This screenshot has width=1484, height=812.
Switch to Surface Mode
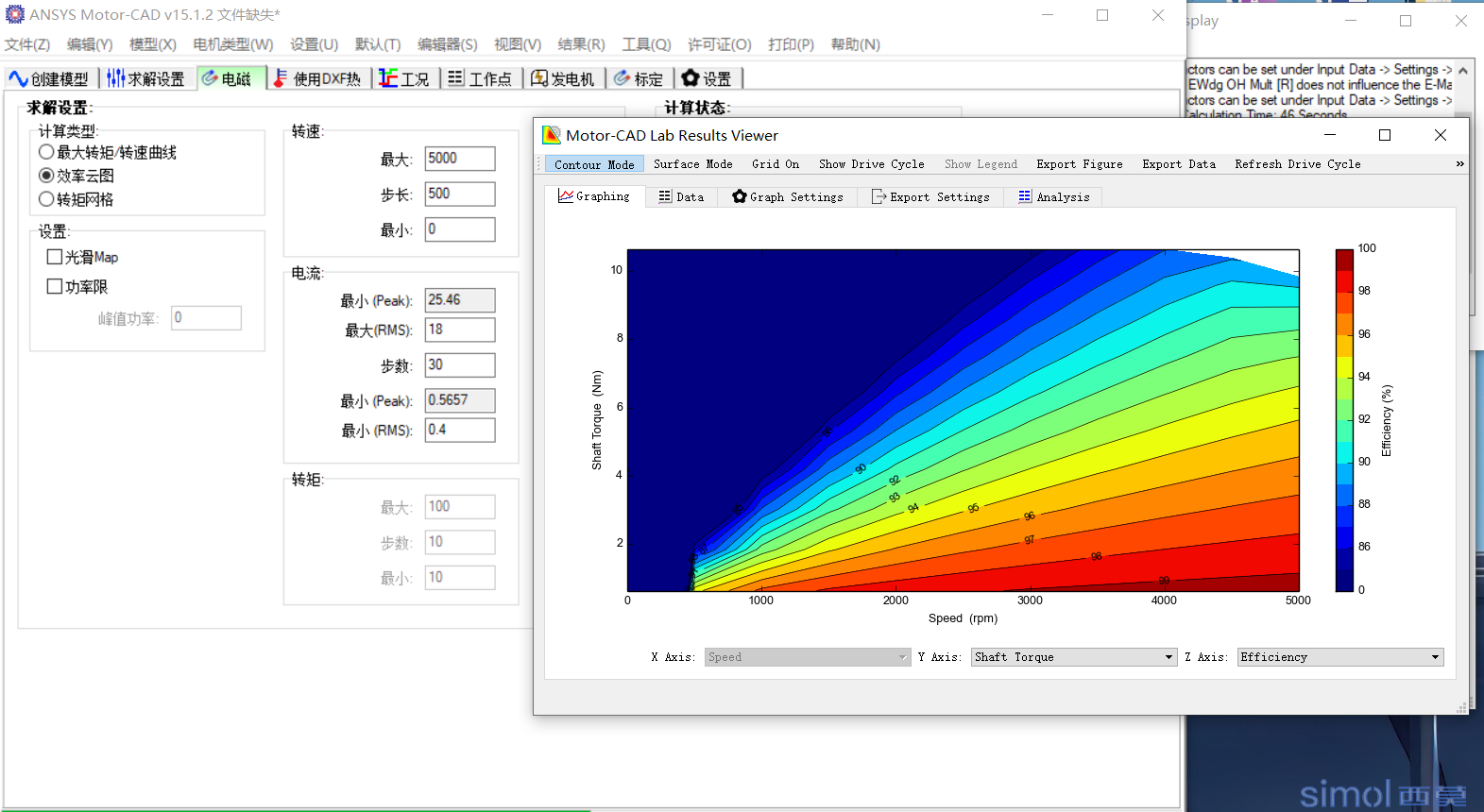[692, 164]
